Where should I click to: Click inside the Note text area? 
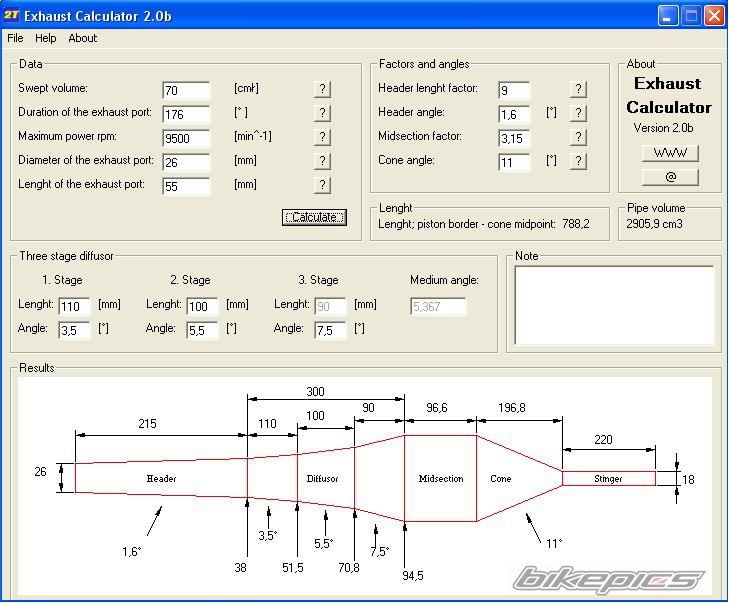pyautogui.click(x=614, y=306)
